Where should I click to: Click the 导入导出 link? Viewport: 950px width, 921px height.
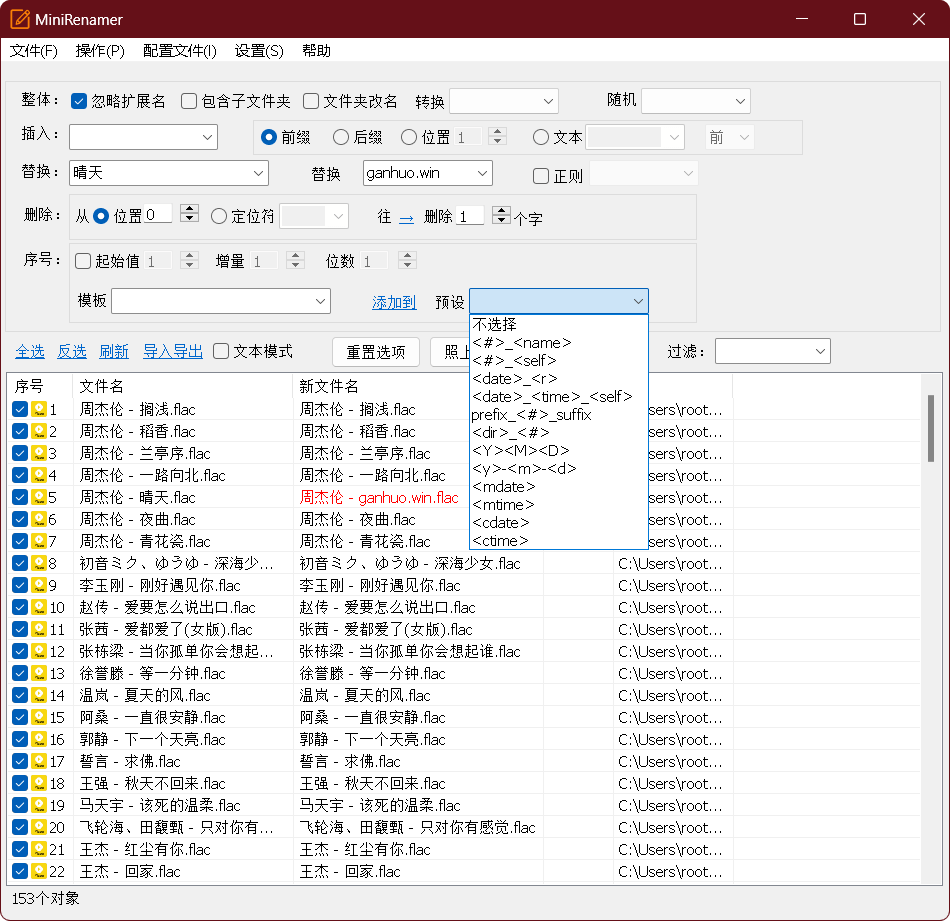[x=173, y=351]
